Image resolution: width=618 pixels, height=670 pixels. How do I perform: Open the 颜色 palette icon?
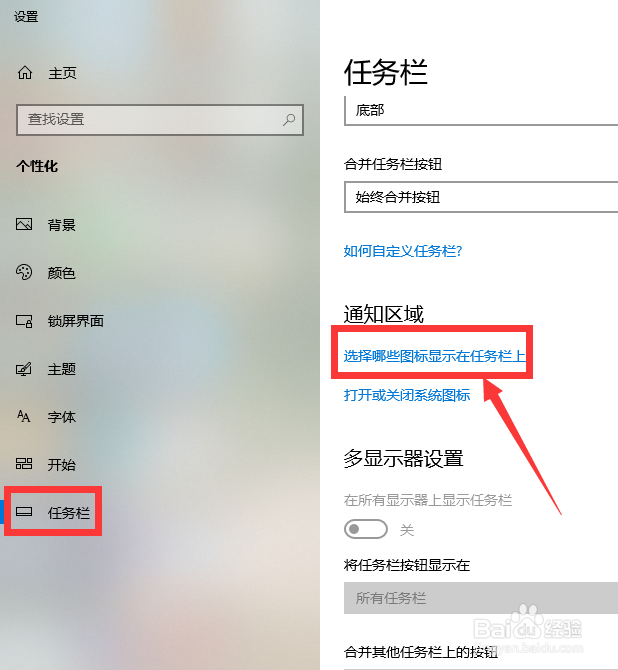pyautogui.click(x=24, y=272)
